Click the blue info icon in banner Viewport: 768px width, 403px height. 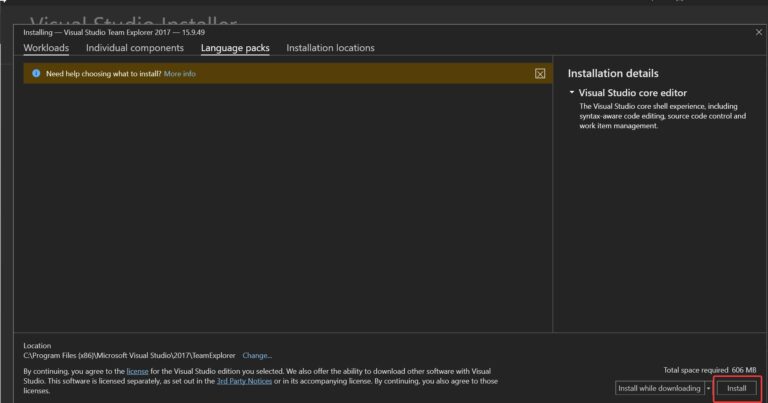36,74
